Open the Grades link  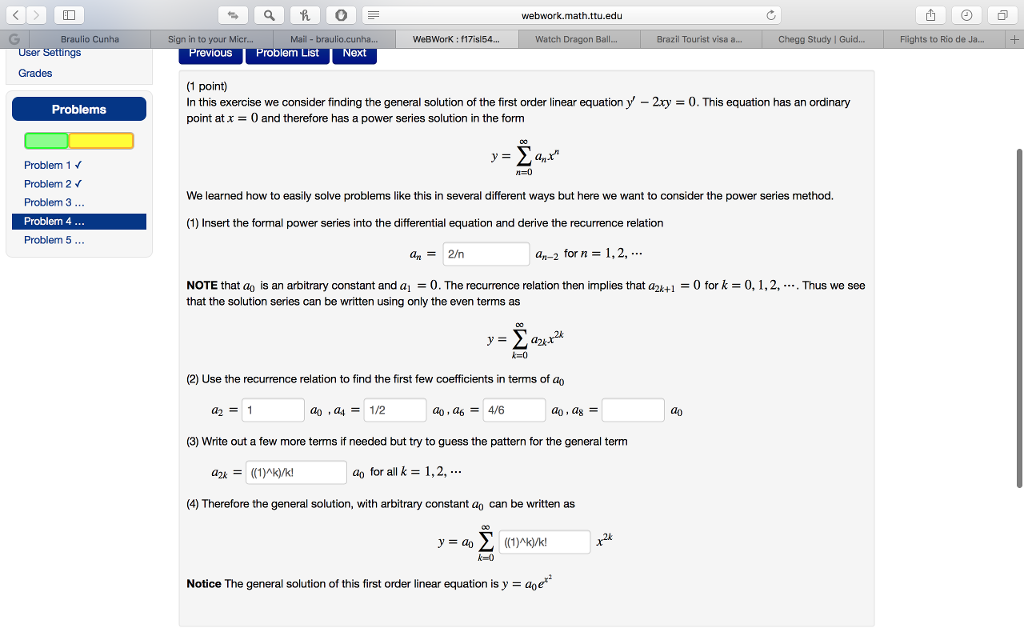35,73
